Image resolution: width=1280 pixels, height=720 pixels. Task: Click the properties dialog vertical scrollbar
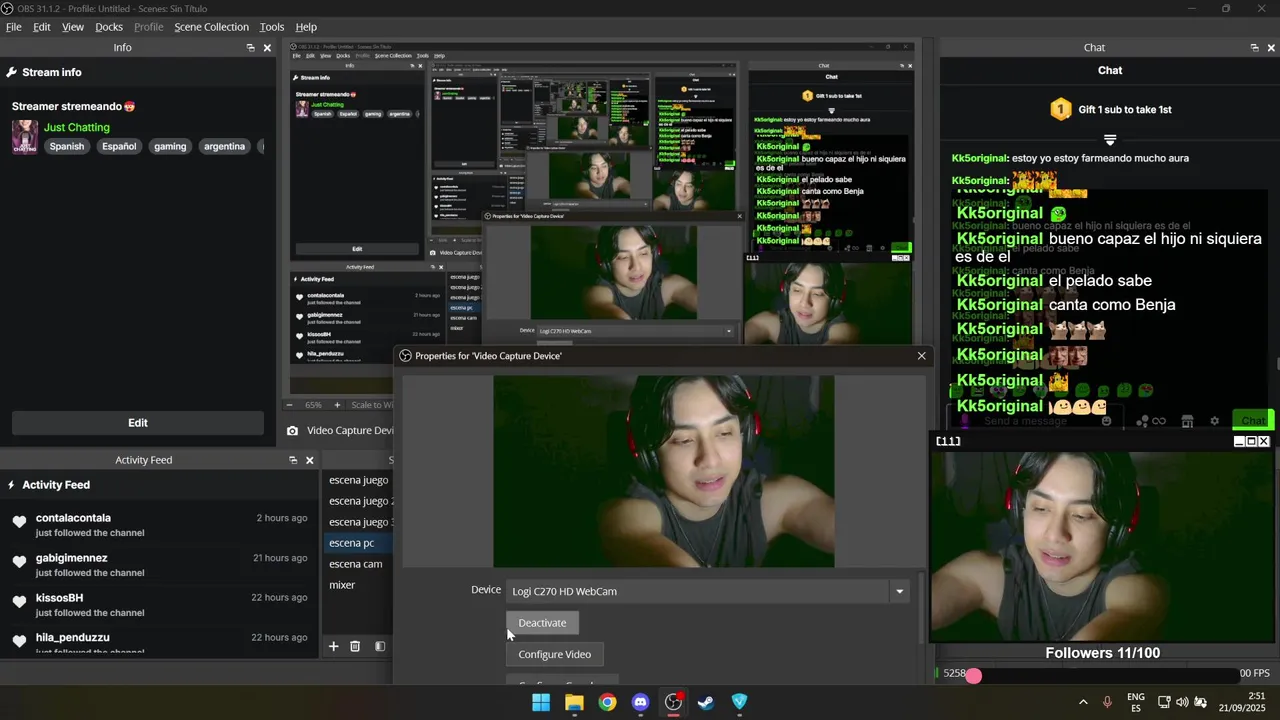click(x=921, y=610)
